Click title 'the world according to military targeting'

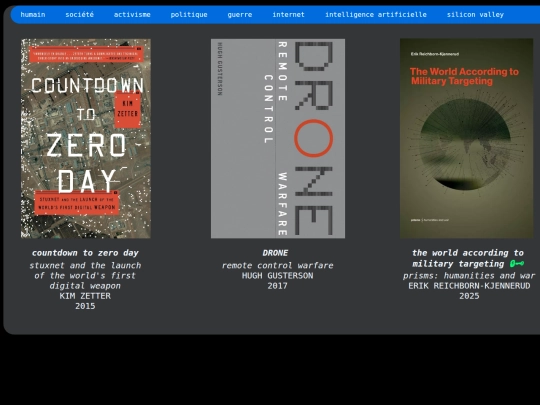point(468,258)
